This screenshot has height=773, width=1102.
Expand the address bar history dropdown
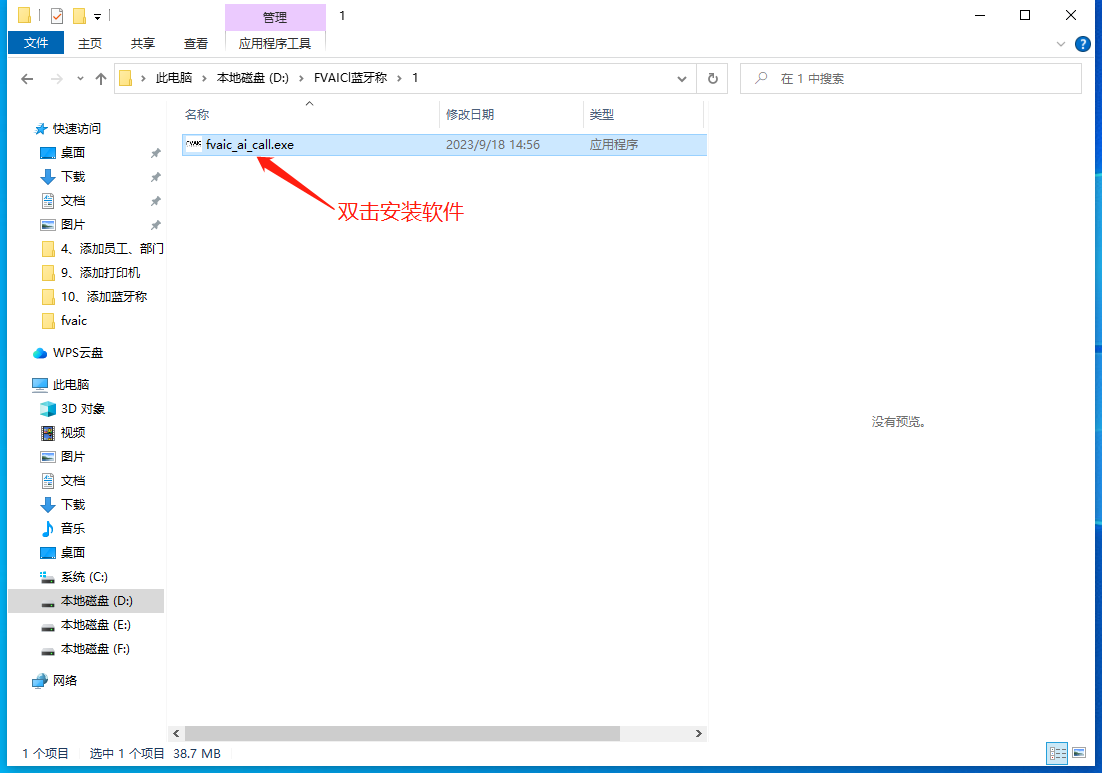pyautogui.click(x=682, y=78)
